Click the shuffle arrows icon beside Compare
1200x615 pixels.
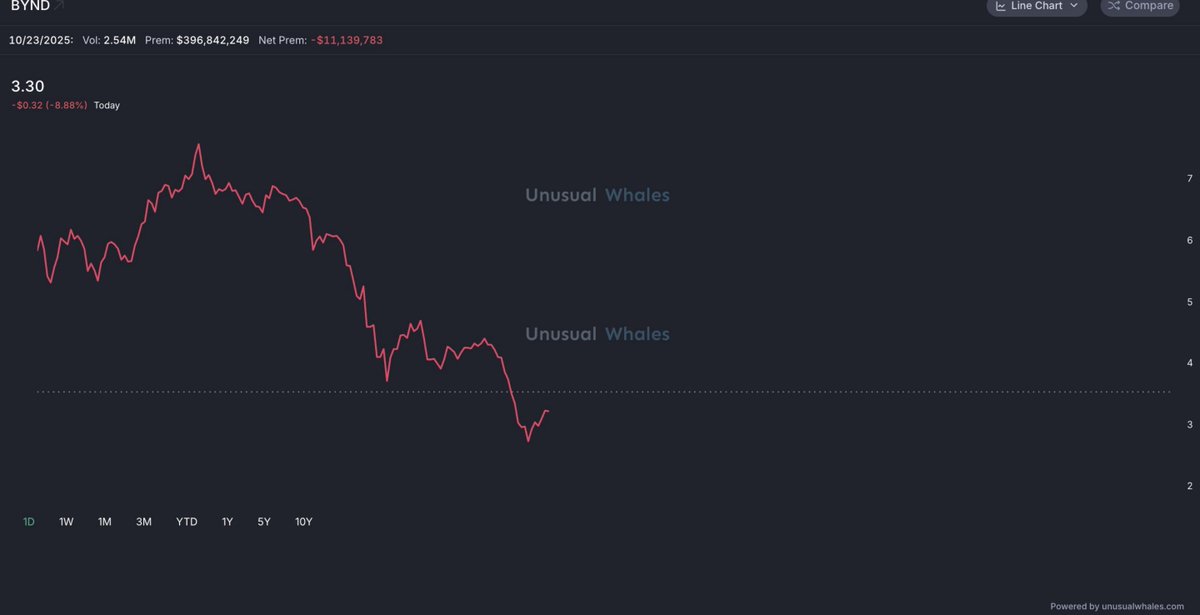pos(1114,6)
